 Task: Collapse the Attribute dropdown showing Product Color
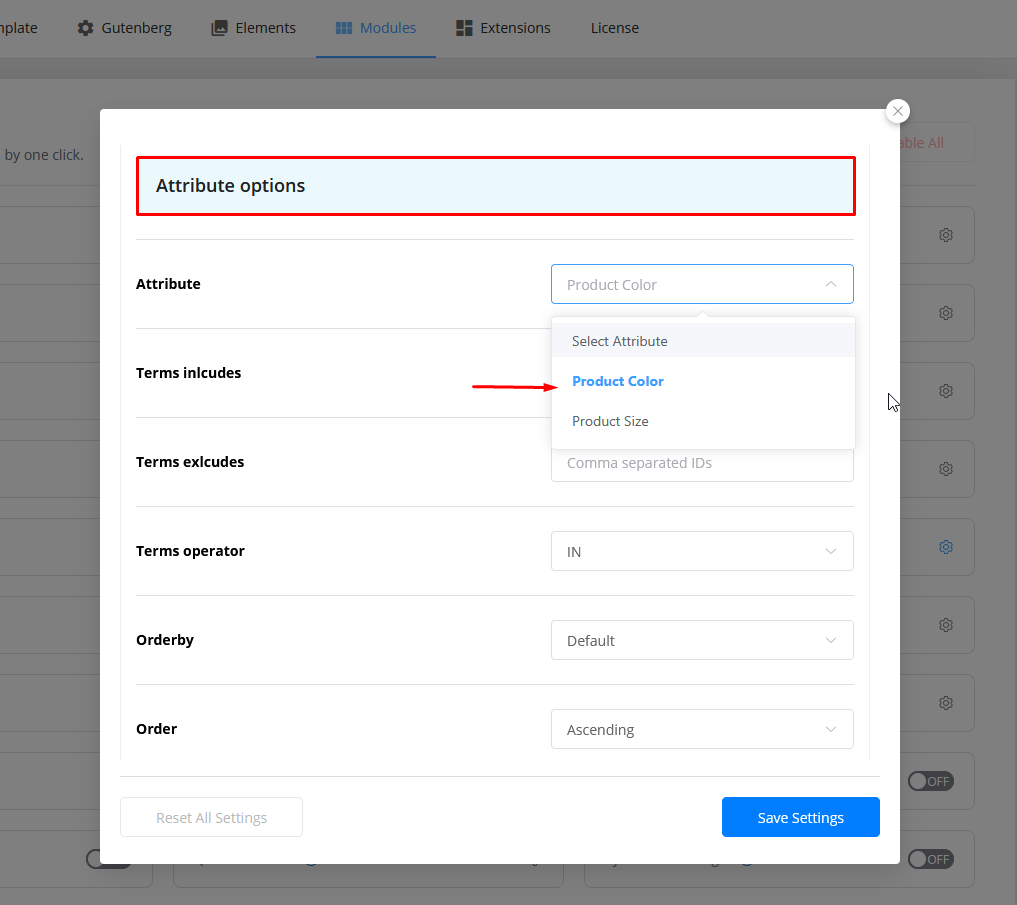coord(702,284)
